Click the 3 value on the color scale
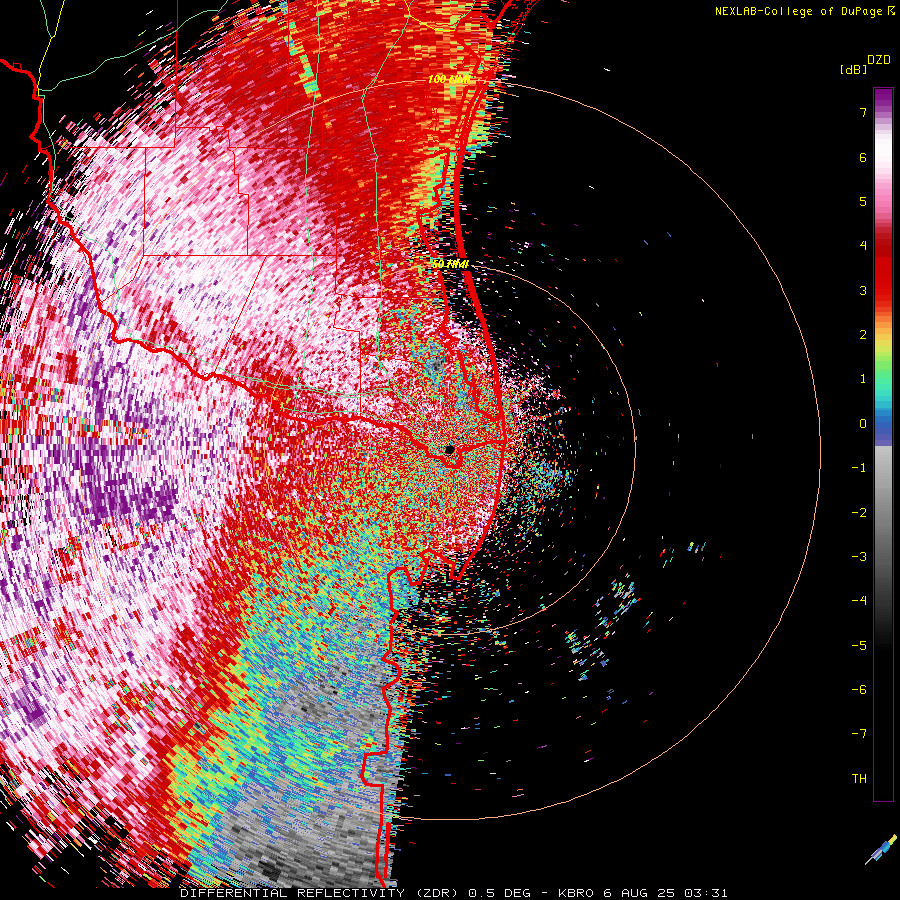 863,290
